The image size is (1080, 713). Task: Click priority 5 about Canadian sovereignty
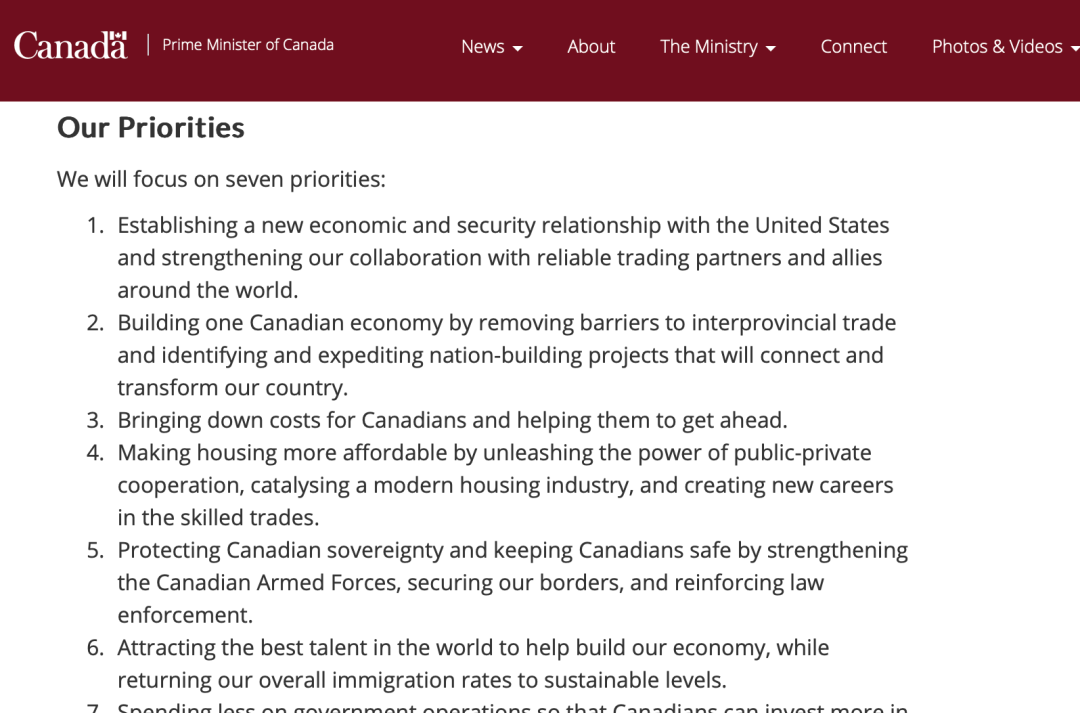pos(512,582)
